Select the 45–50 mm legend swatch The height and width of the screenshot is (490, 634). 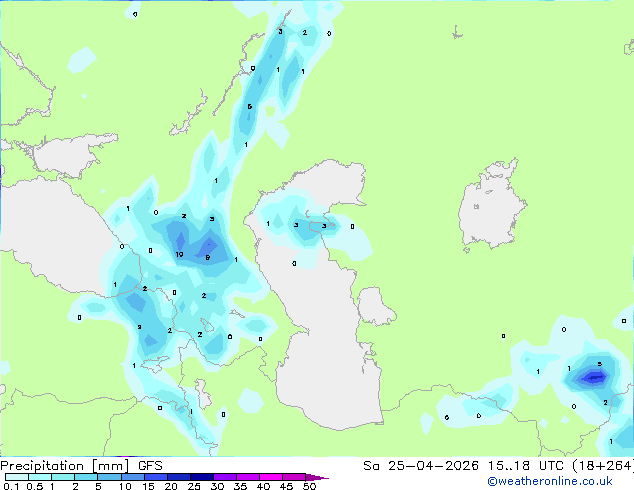tap(294, 477)
